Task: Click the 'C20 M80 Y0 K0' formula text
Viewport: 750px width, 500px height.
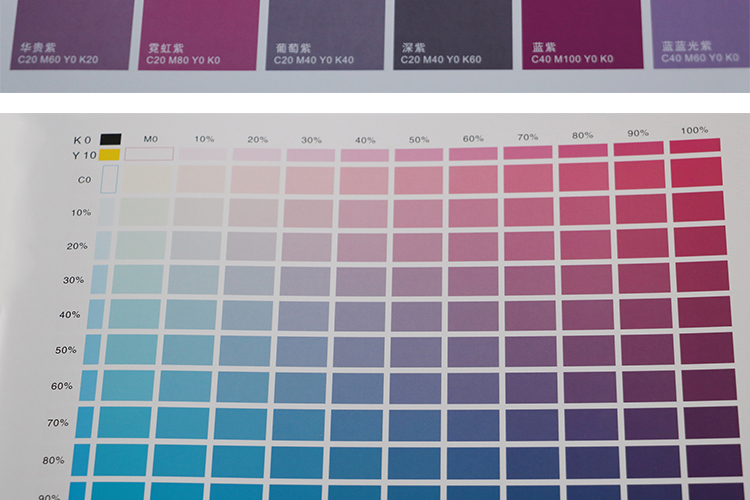Action: 183,60
